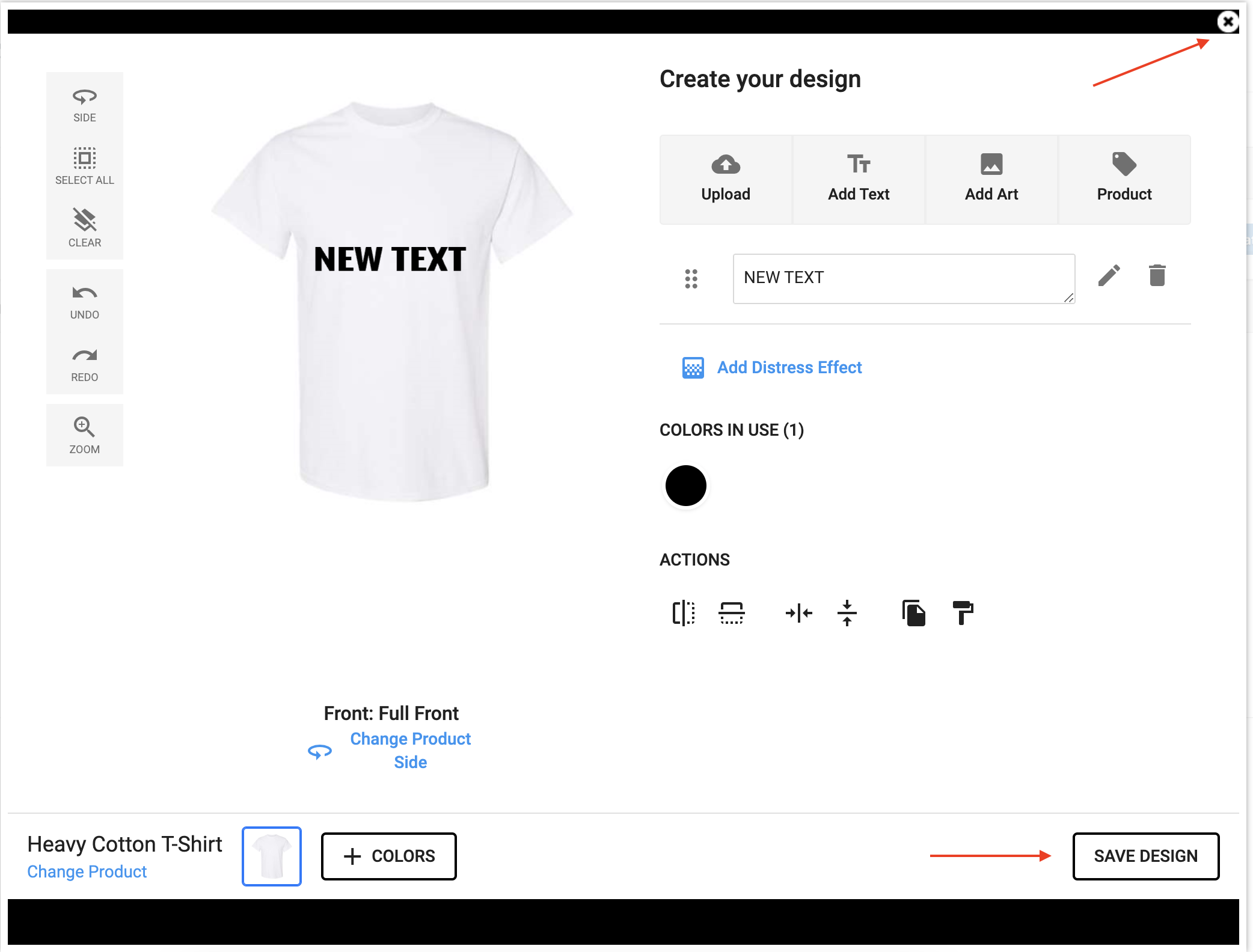Save the design
Viewport: 1253px width, 952px height.
(1145, 856)
